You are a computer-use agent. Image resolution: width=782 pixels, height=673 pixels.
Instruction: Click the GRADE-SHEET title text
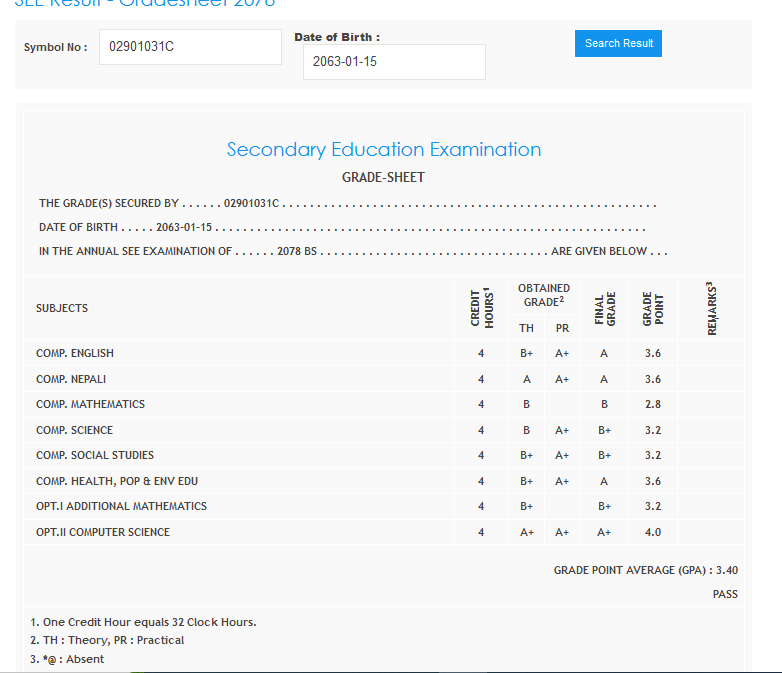(x=383, y=177)
